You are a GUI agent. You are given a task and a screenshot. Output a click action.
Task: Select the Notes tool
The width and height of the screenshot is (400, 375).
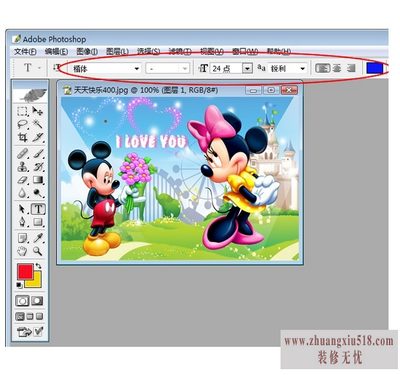[x=22, y=238]
